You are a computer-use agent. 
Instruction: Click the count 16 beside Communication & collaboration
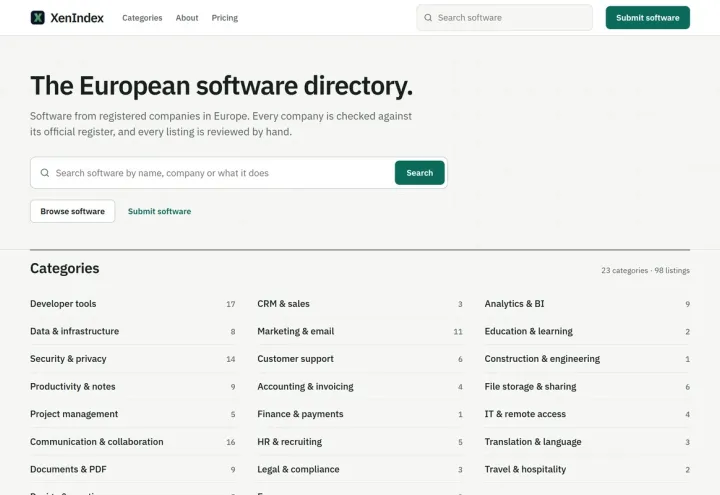tap(231, 442)
